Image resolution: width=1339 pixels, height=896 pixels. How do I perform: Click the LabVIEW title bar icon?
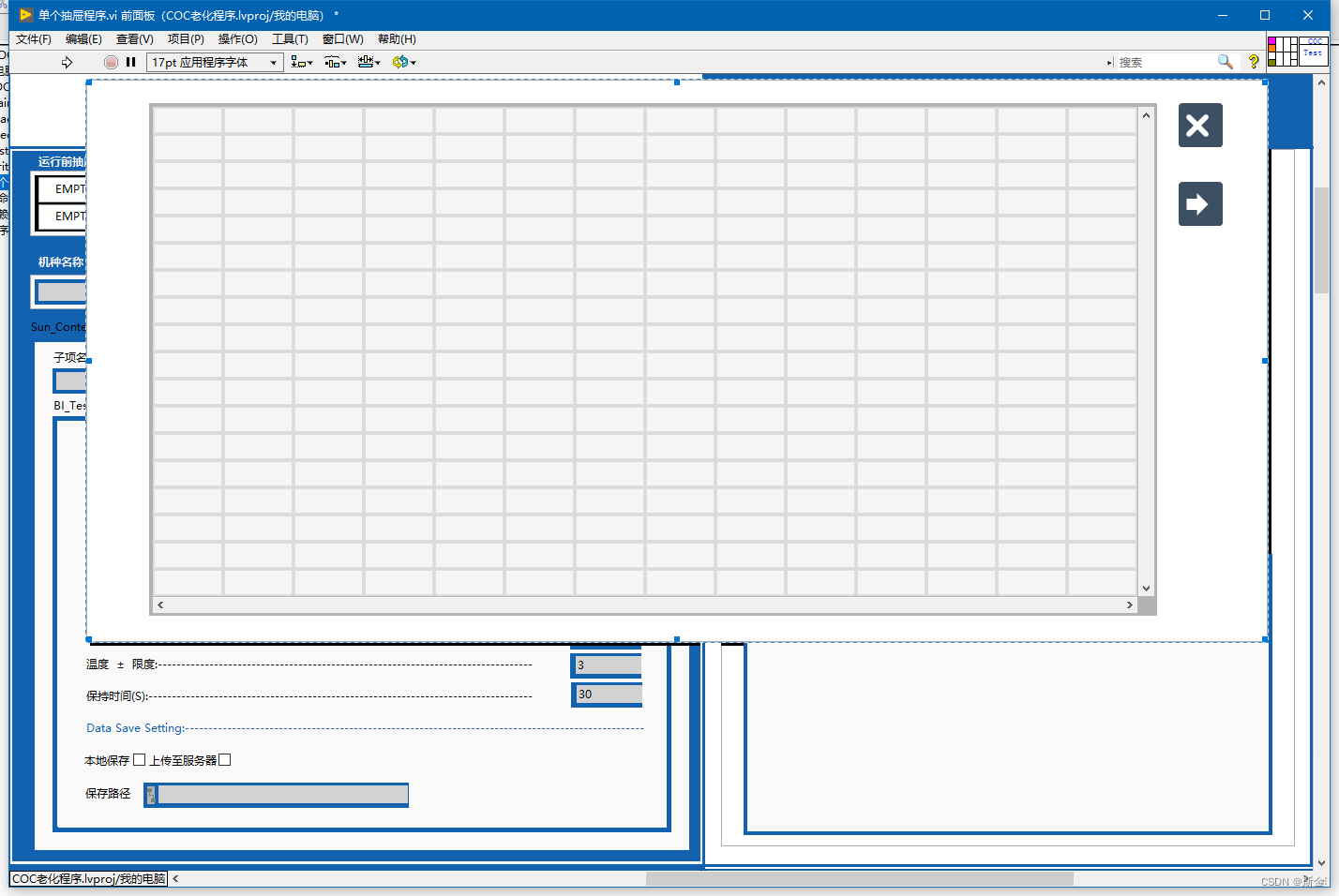(25, 15)
